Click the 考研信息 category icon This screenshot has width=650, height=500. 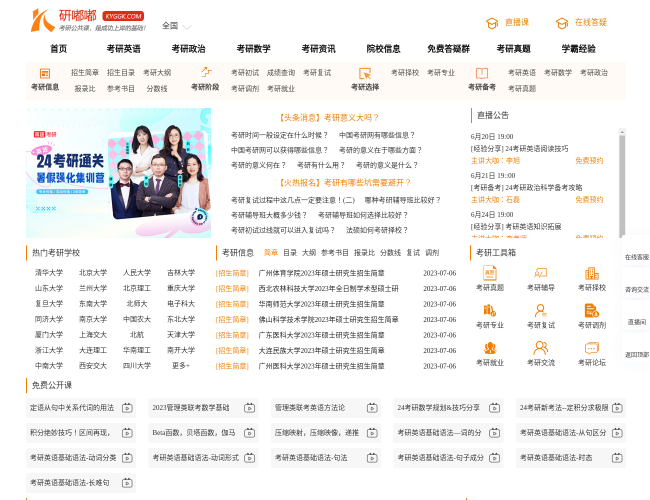[45, 73]
